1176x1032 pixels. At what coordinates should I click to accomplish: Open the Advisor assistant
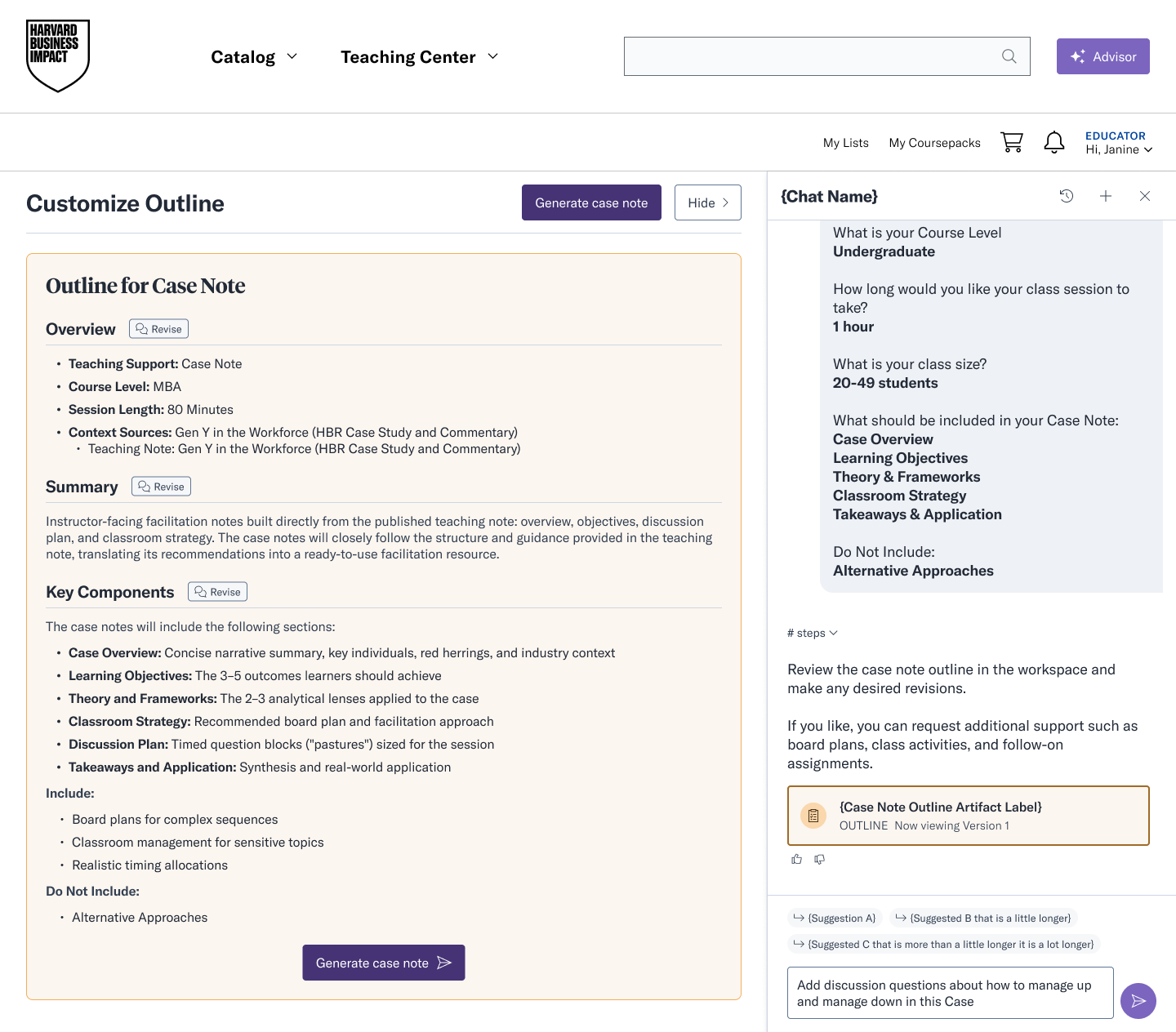coord(1103,56)
